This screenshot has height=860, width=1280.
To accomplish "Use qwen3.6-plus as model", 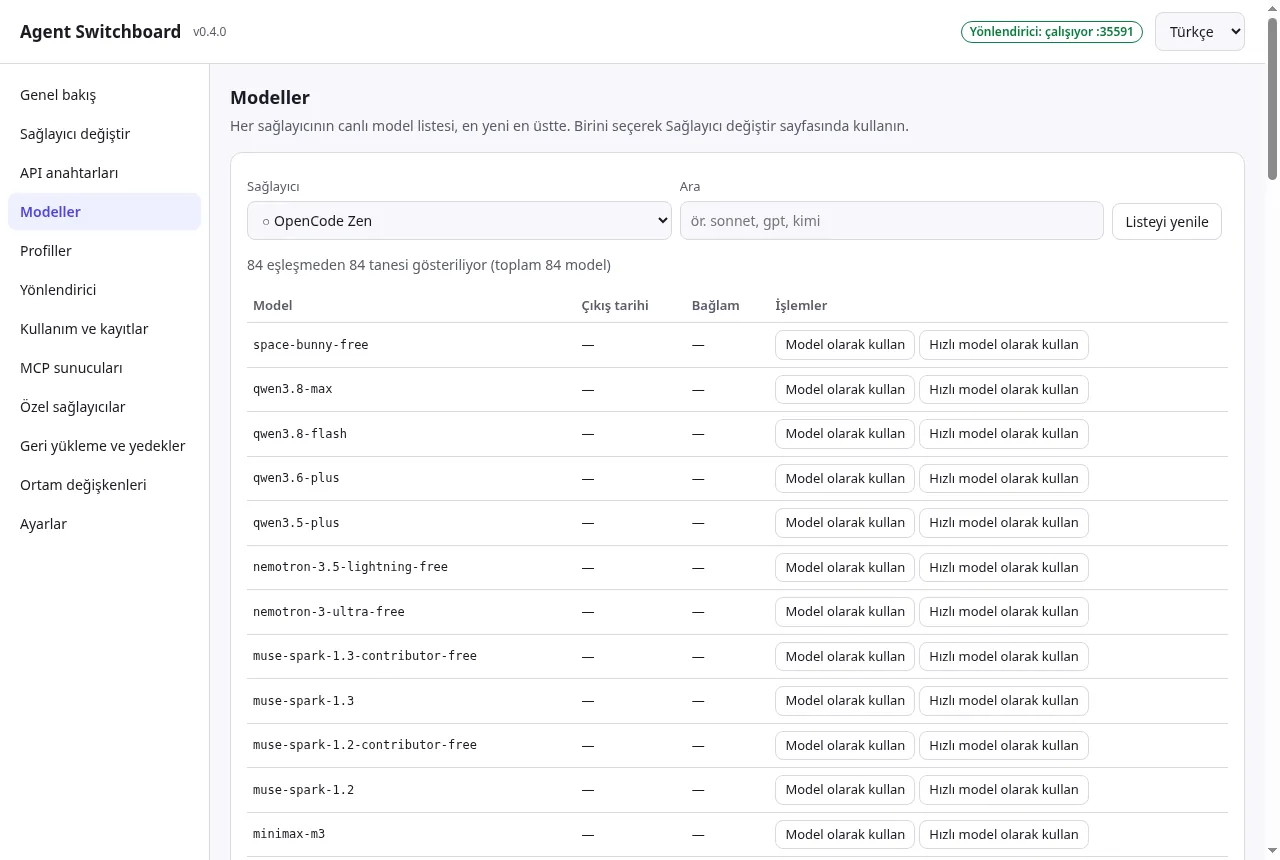I will [845, 478].
